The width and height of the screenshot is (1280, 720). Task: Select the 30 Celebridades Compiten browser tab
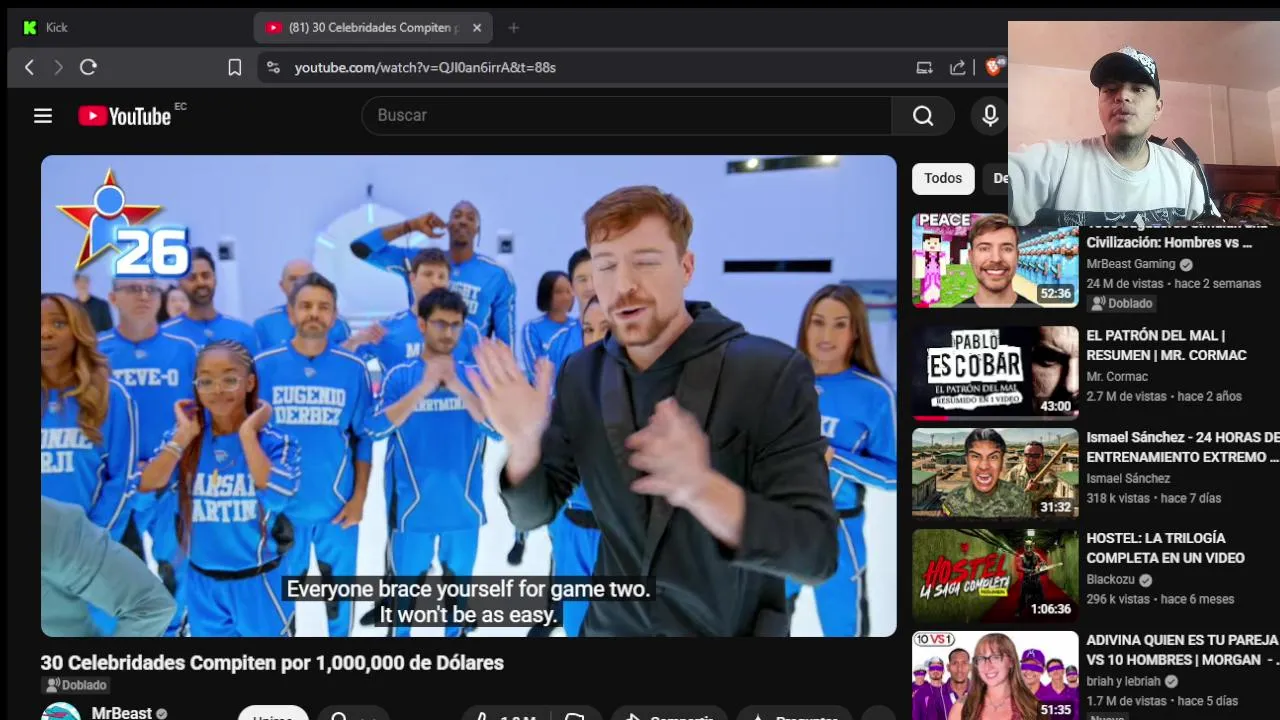pos(372,28)
